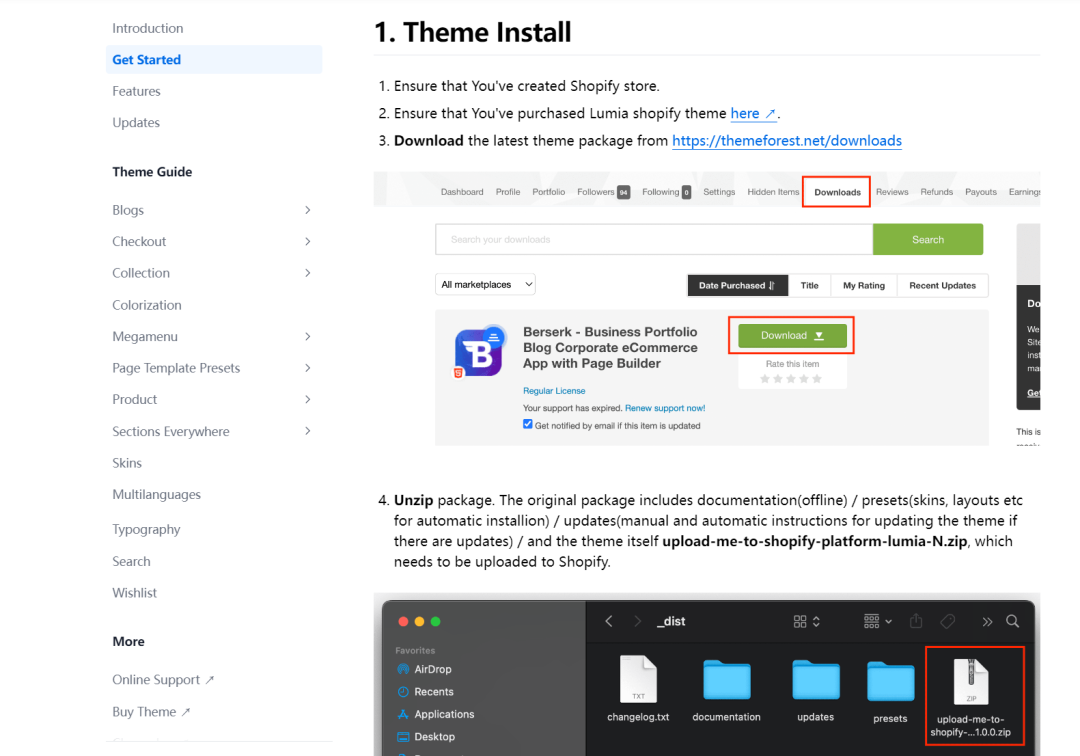Click the green Download button
Image resolution: width=1080 pixels, height=756 pixels.
(792, 336)
